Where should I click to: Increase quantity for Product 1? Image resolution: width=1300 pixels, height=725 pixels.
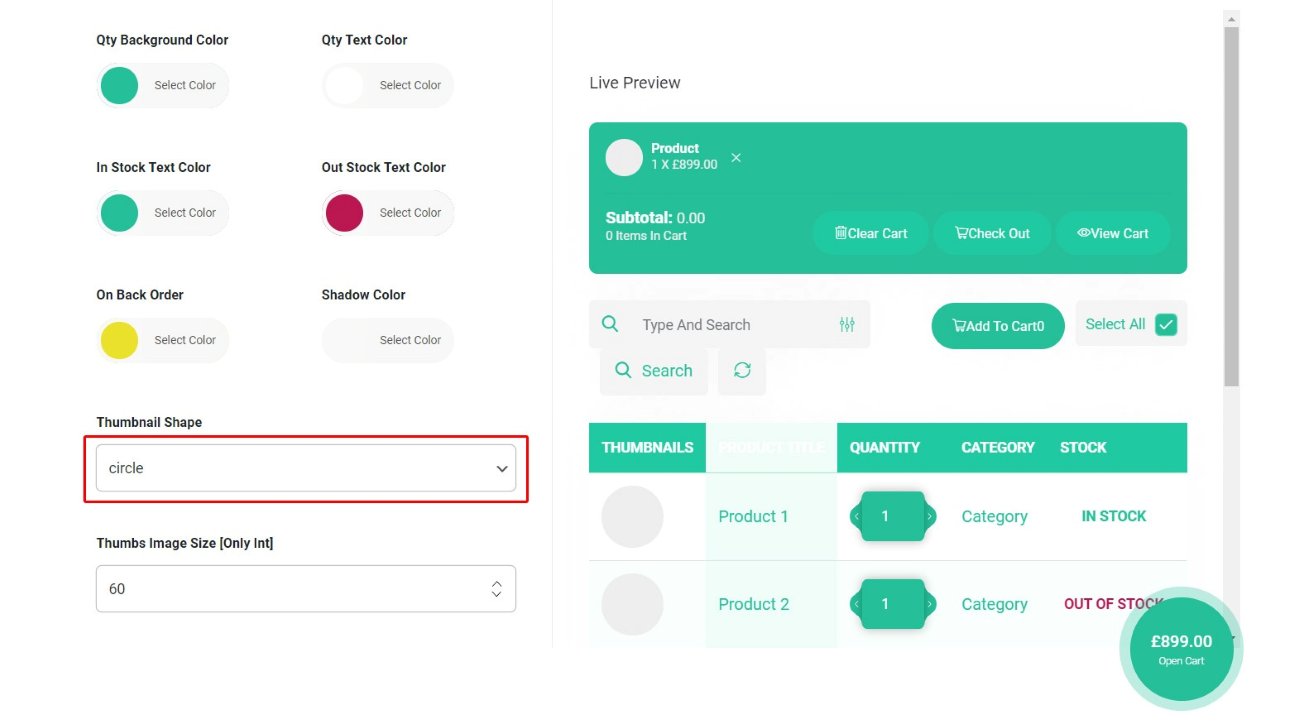(x=931, y=517)
